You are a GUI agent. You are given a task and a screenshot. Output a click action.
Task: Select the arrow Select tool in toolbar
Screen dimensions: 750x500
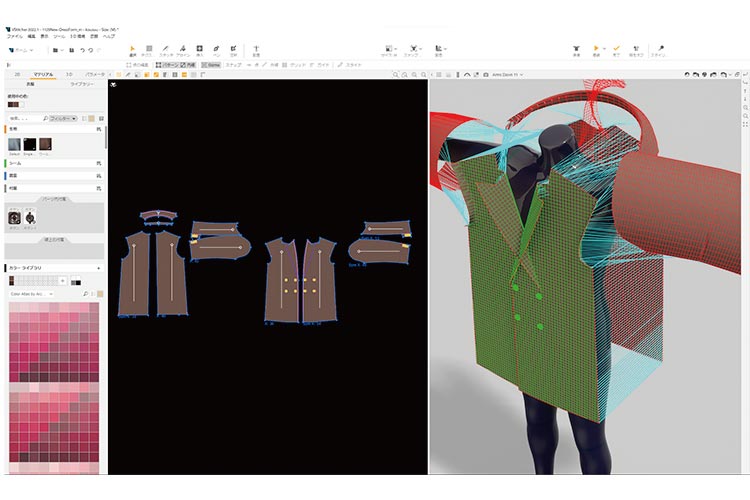click(x=133, y=48)
